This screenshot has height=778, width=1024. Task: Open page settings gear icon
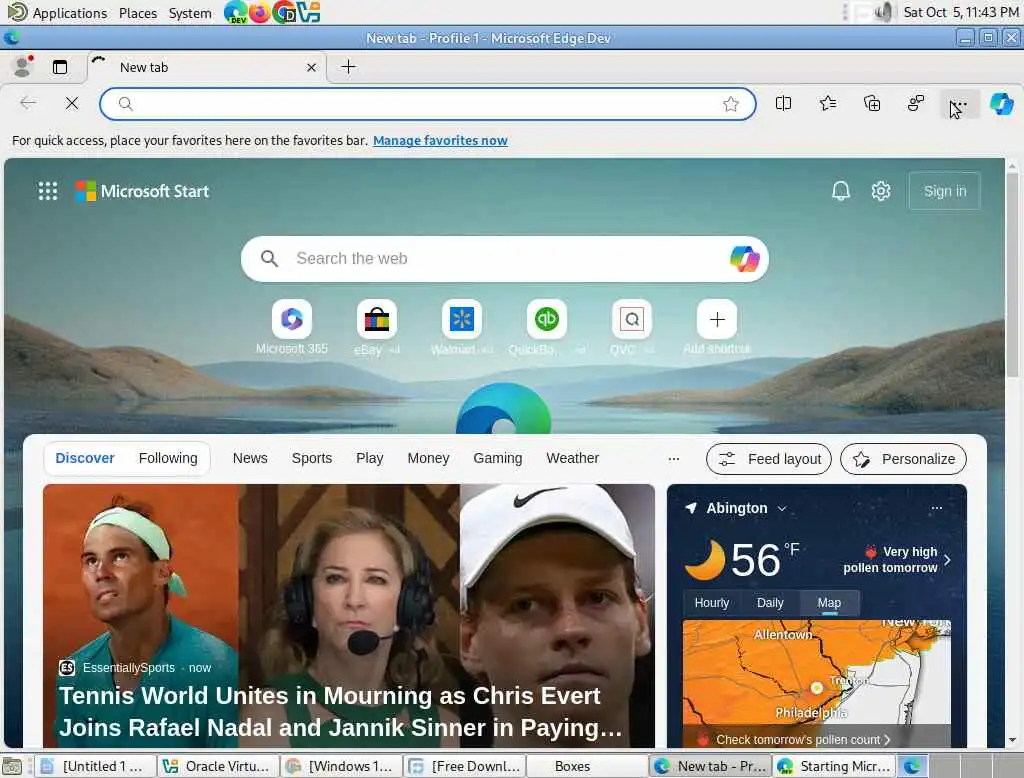[x=881, y=191]
